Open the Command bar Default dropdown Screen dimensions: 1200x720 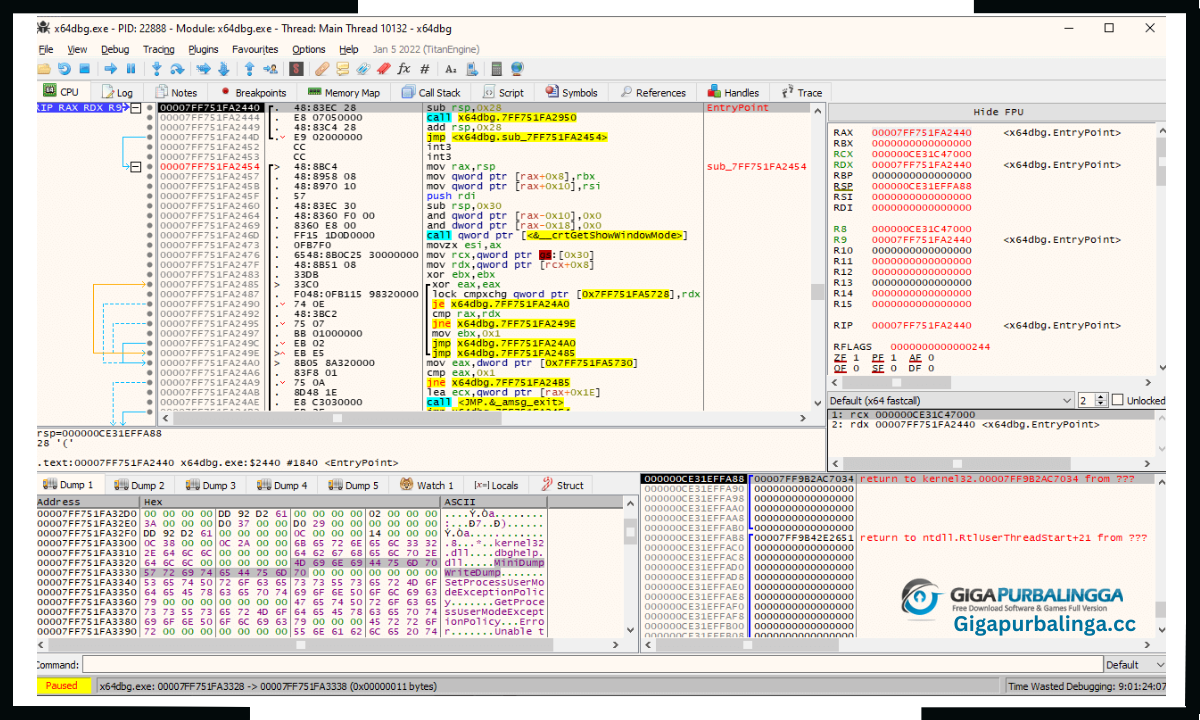pos(1135,664)
